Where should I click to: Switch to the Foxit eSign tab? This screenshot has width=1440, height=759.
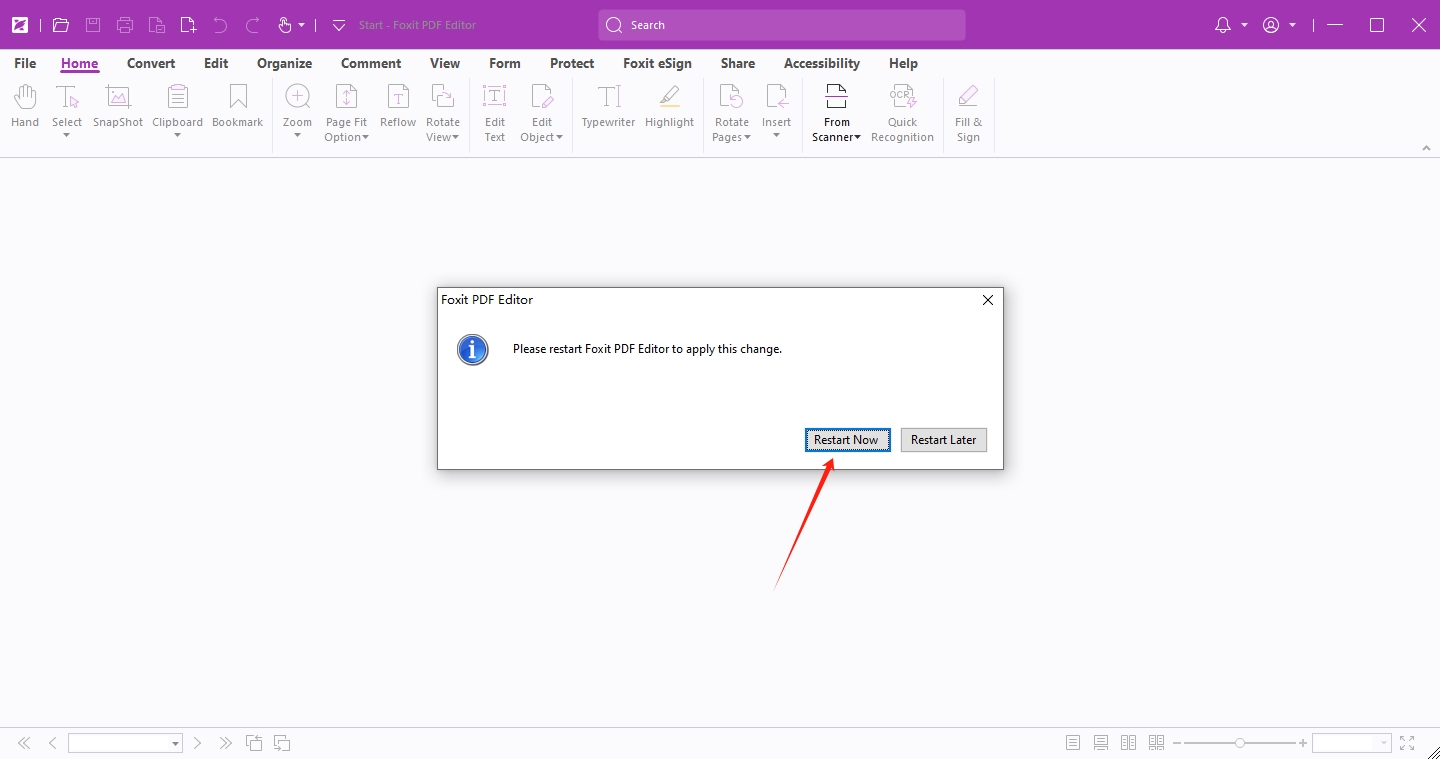pyautogui.click(x=657, y=63)
